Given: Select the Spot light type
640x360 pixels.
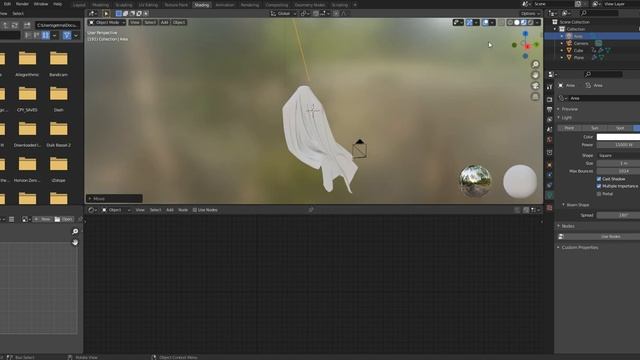Looking at the screenshot, I should [x=620, y=128].
